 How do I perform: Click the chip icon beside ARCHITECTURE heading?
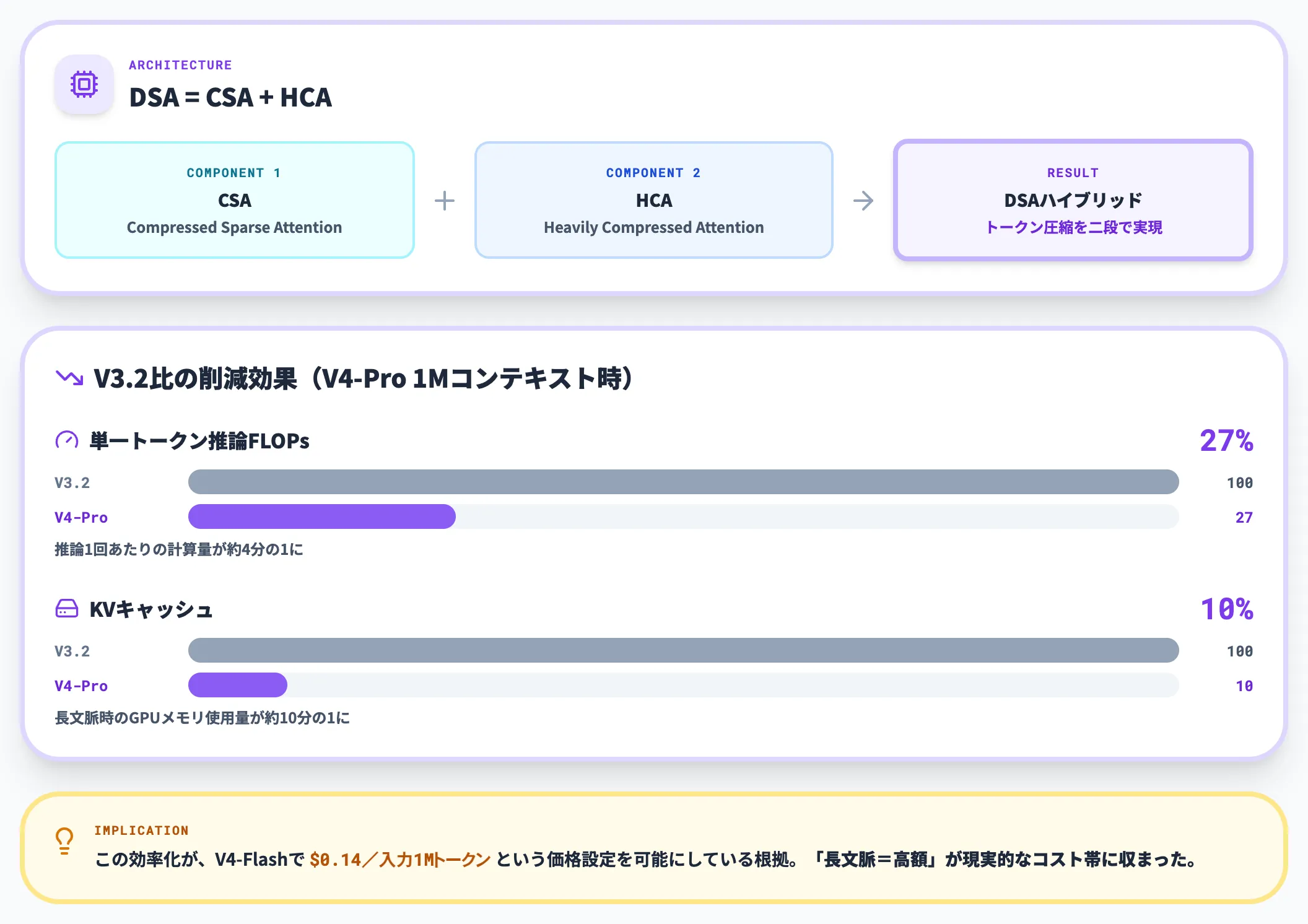(x=85, y=84)
